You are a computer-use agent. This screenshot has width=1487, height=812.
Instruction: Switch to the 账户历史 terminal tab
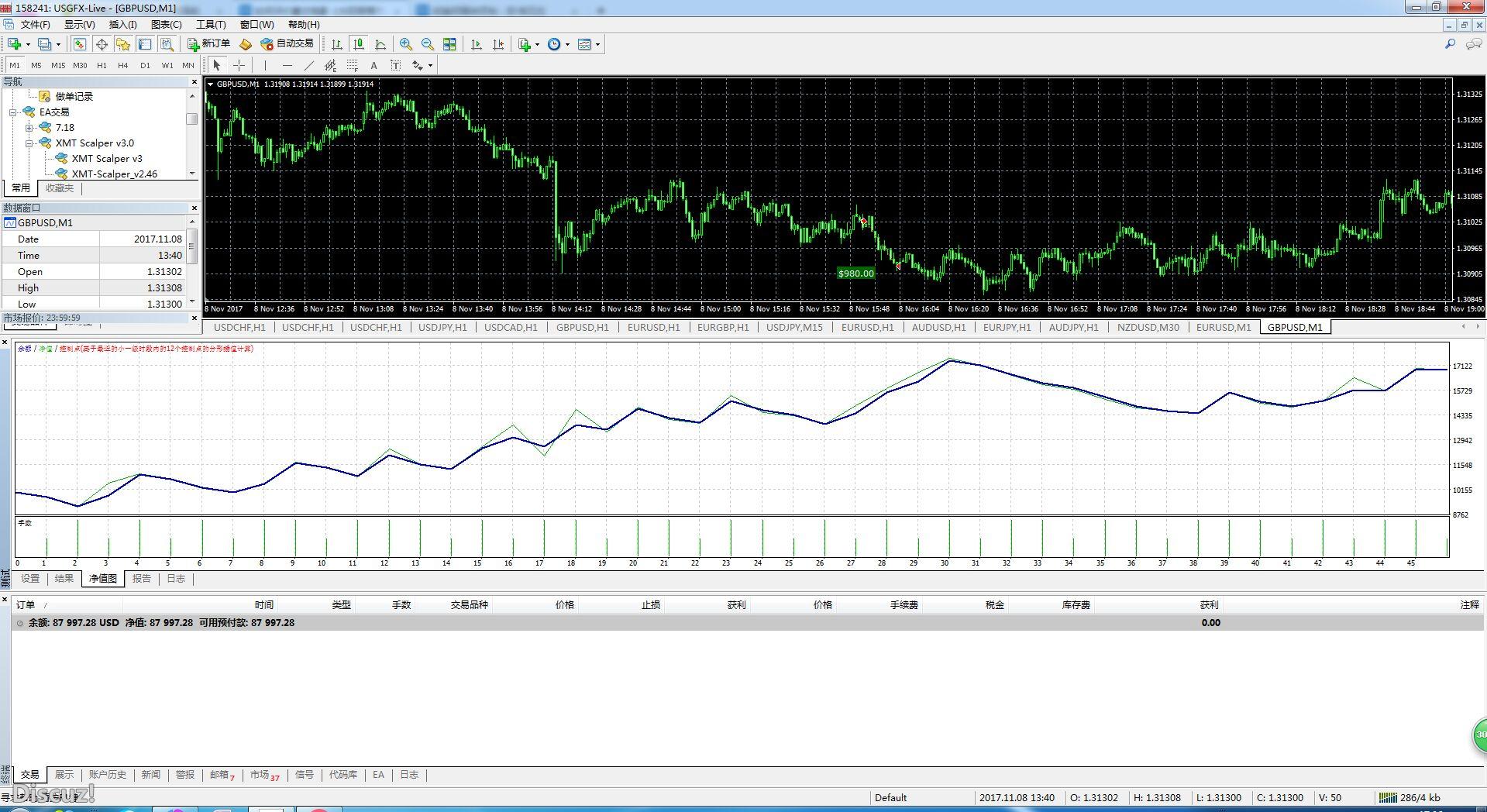(x=108, y=775)
